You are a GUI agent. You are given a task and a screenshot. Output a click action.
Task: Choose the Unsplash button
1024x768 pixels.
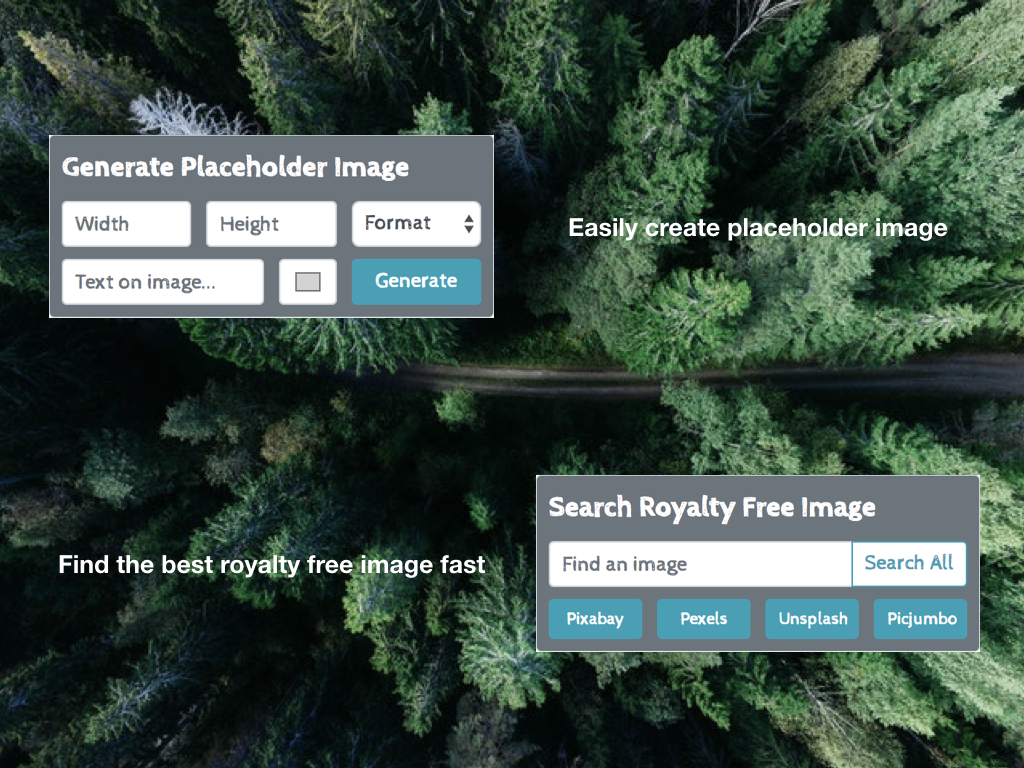(x=812, y=619)
